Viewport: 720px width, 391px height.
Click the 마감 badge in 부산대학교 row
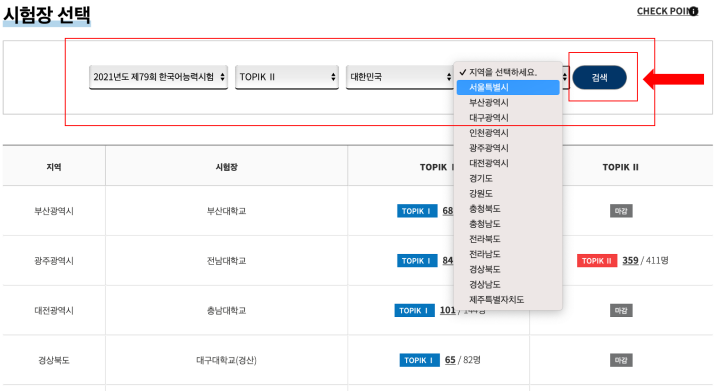click(x=621, y=211)
